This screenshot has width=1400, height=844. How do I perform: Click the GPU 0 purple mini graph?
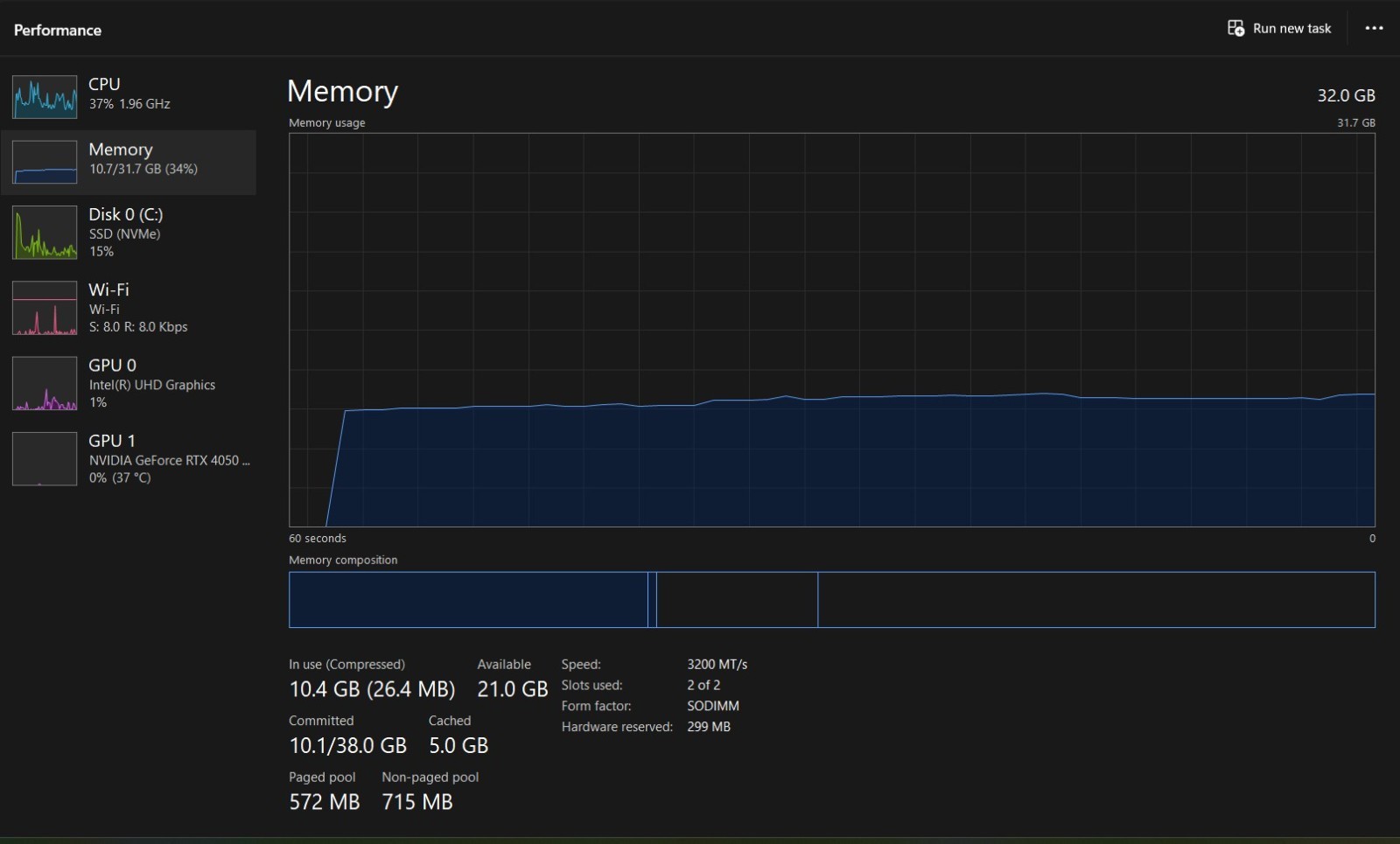point(45,383)
